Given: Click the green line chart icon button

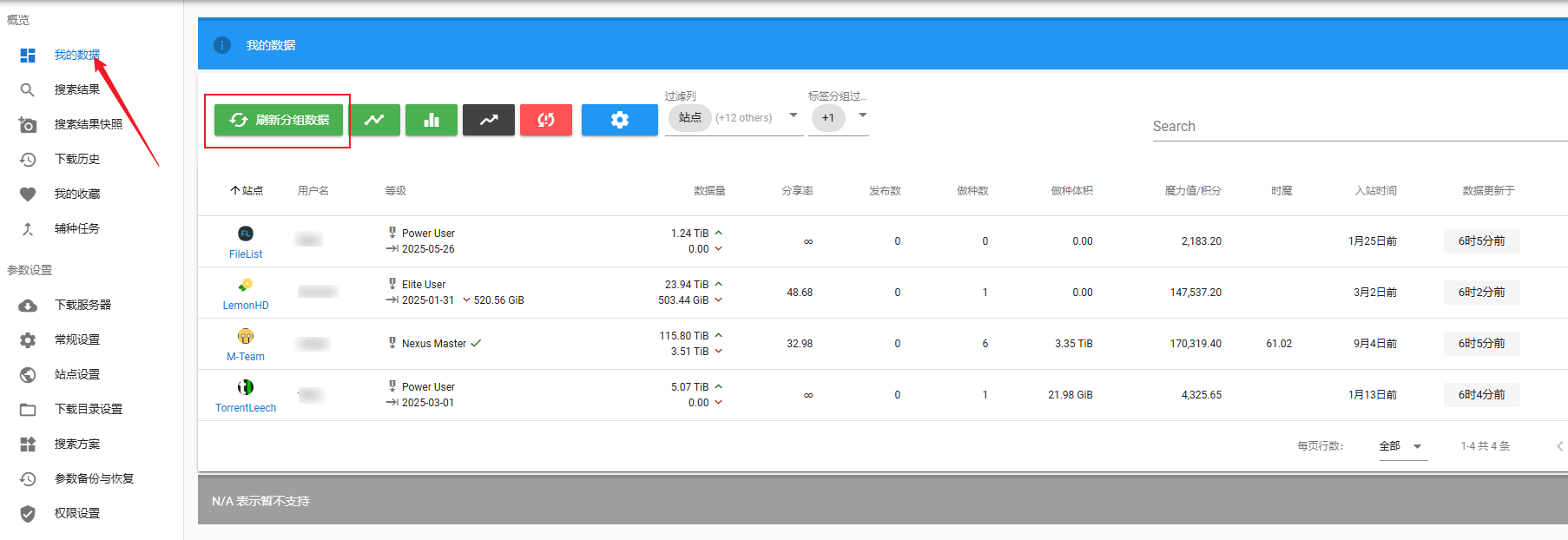Looking at the screenshot, I should pos(374,120).
